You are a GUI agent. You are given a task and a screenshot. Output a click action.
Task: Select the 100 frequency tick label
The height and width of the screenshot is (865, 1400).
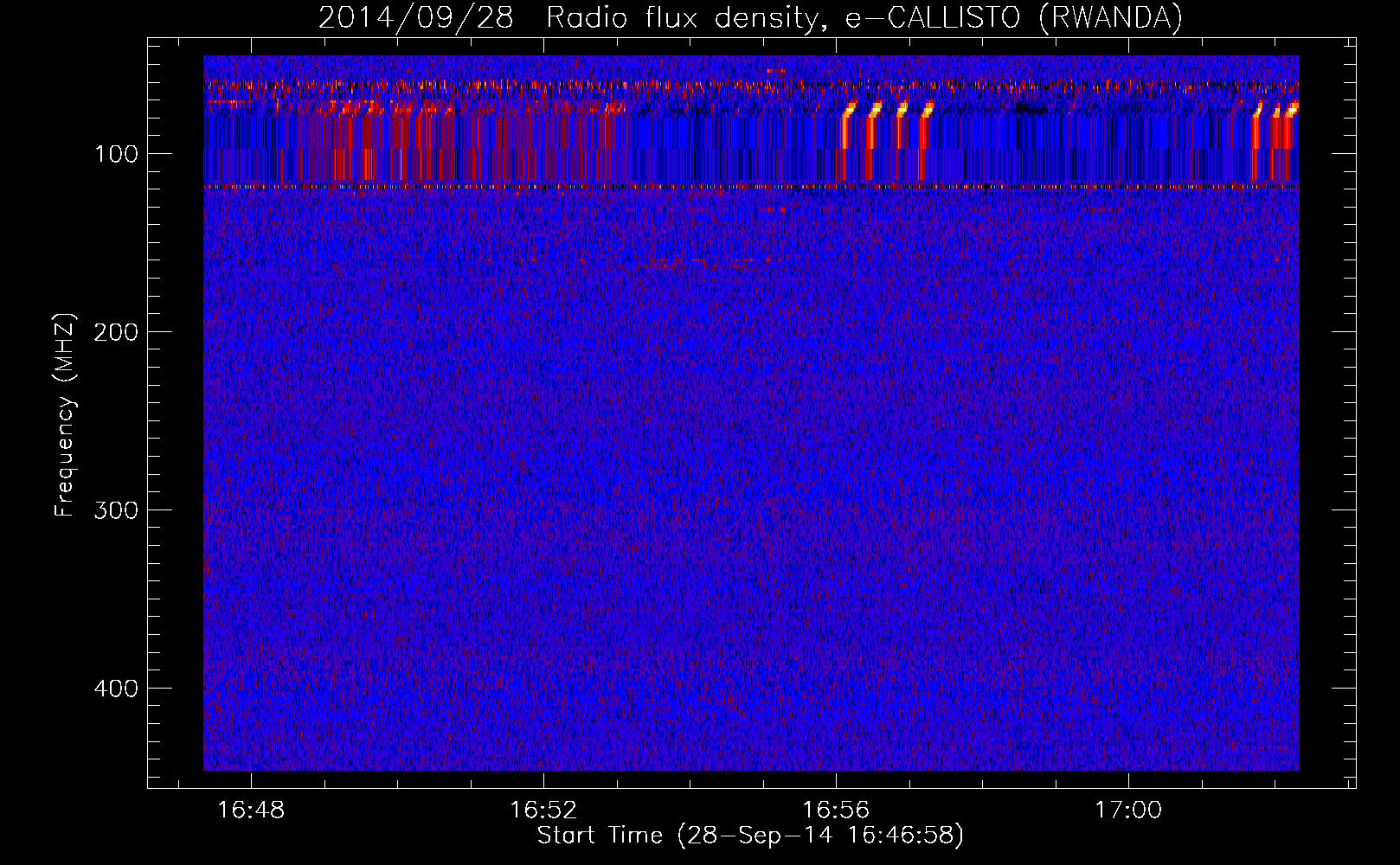(x=117, y=155)
